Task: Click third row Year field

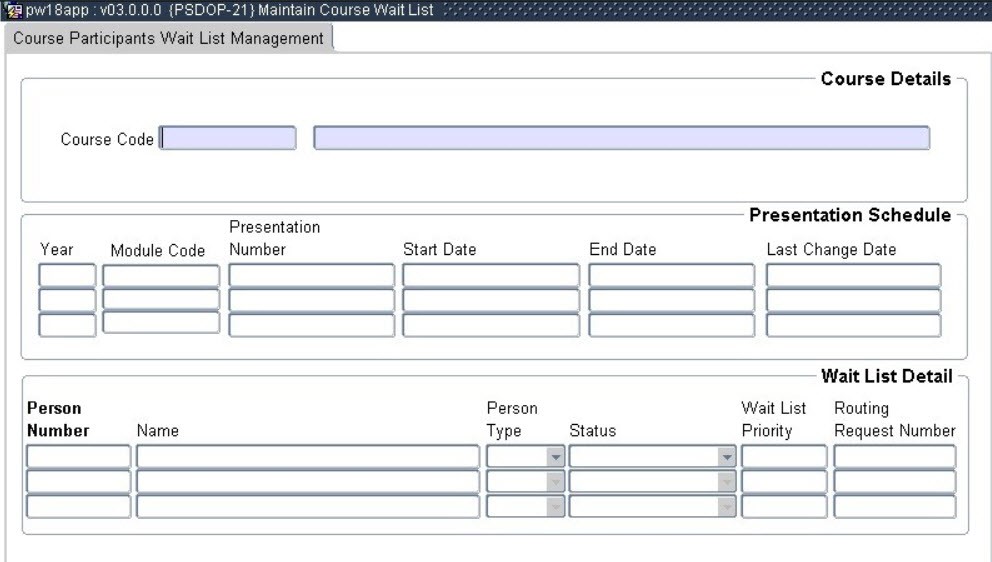Action: [x=67, y=325]
